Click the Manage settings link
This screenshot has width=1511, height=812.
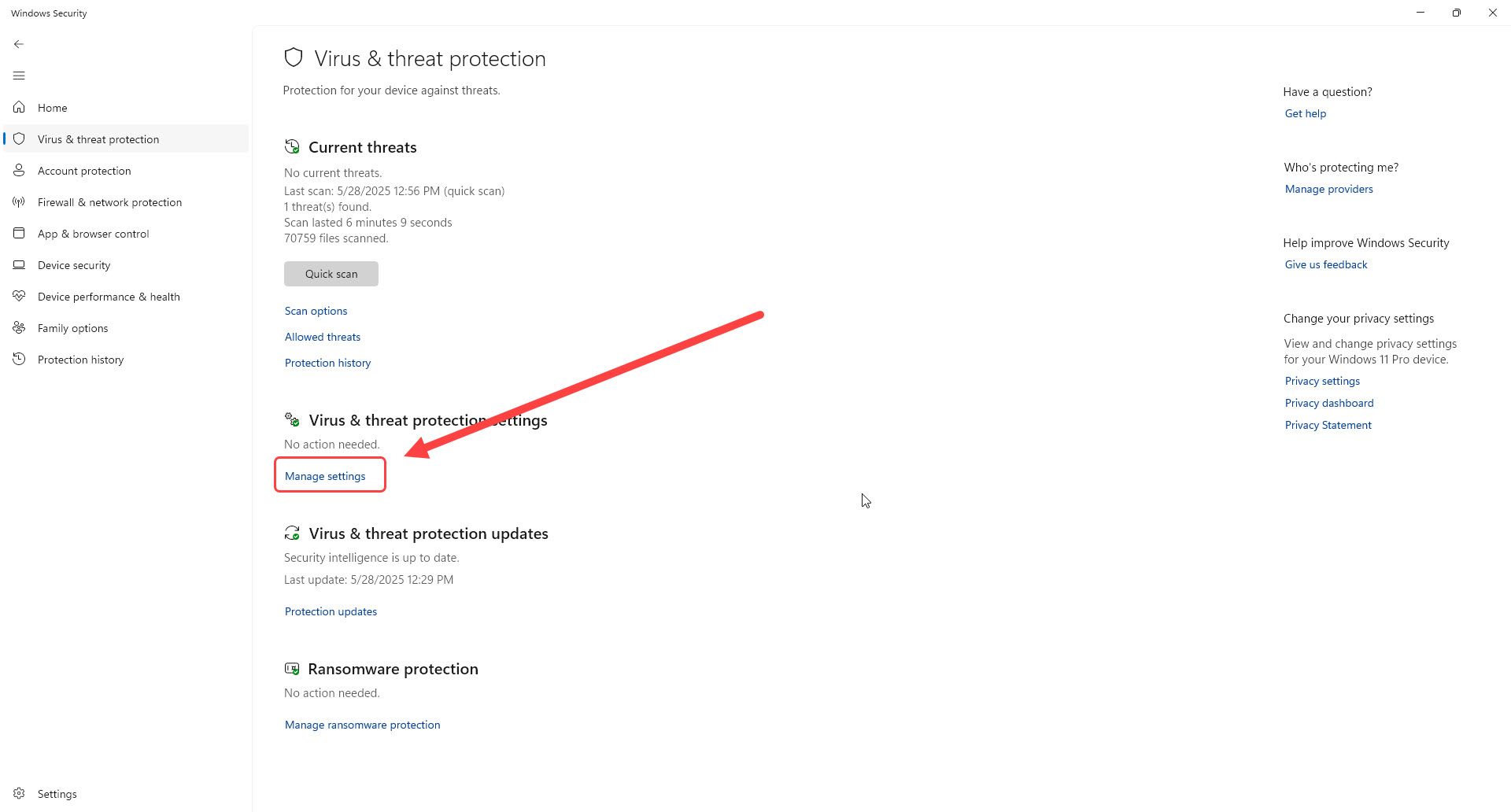point(325,476)
